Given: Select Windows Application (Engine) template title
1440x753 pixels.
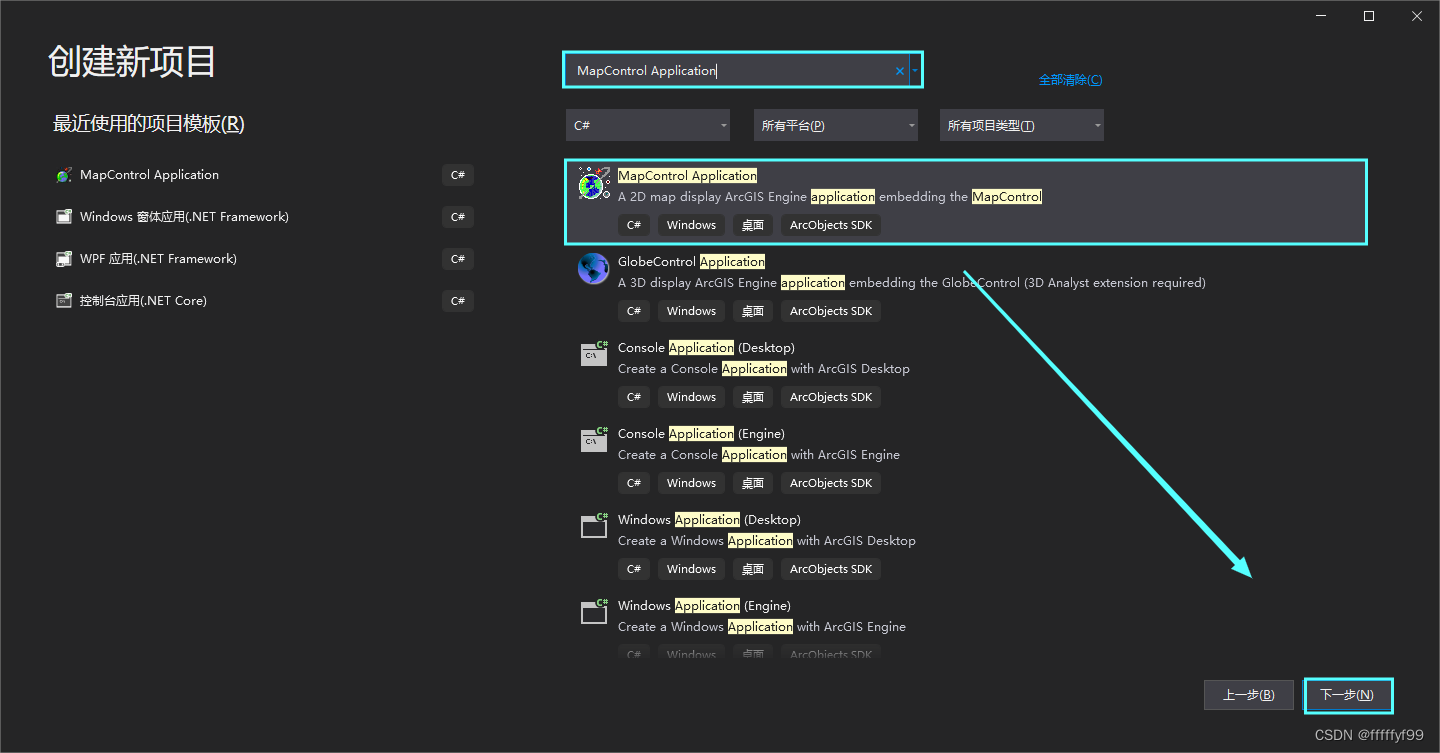Looking at the screenshot, I should (704, 605).
